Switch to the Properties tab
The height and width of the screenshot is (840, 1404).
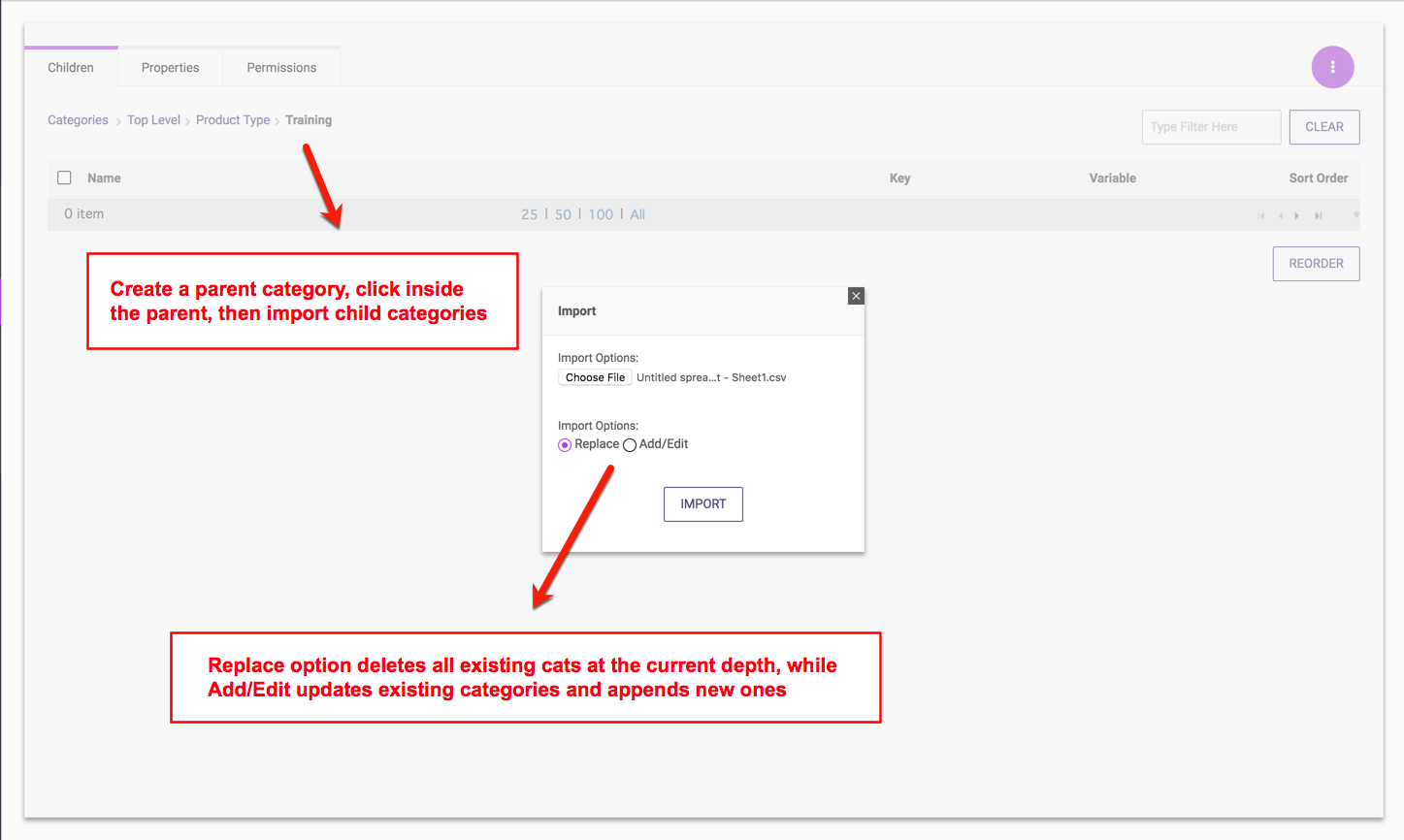(170, 68)
